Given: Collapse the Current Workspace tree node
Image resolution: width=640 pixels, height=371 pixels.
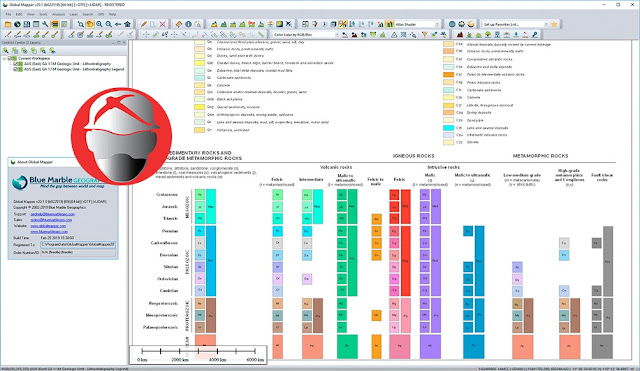Looking at the screenshot, I should pyautogui.click(x=4, y=58).
